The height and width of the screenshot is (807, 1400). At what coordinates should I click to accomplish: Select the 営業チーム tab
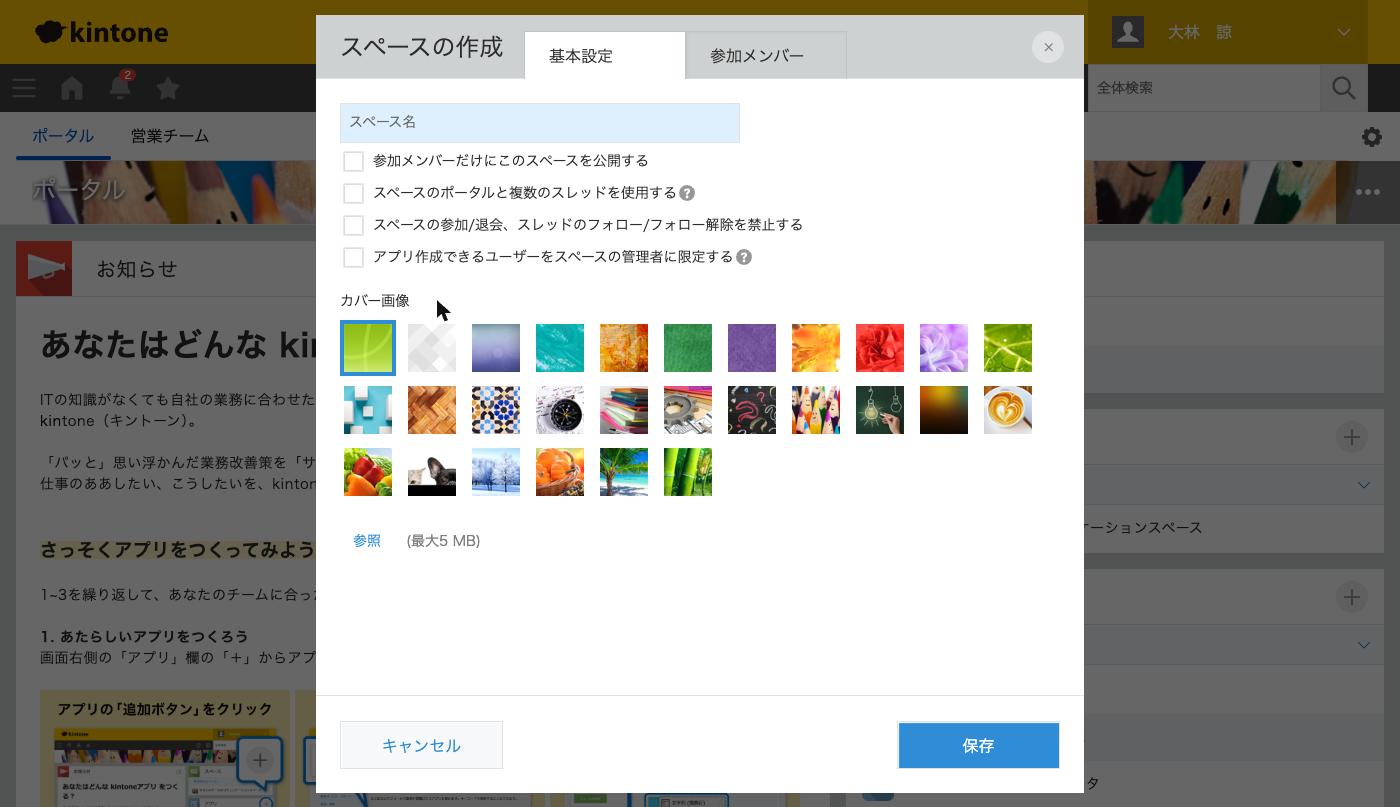(170, 136)
